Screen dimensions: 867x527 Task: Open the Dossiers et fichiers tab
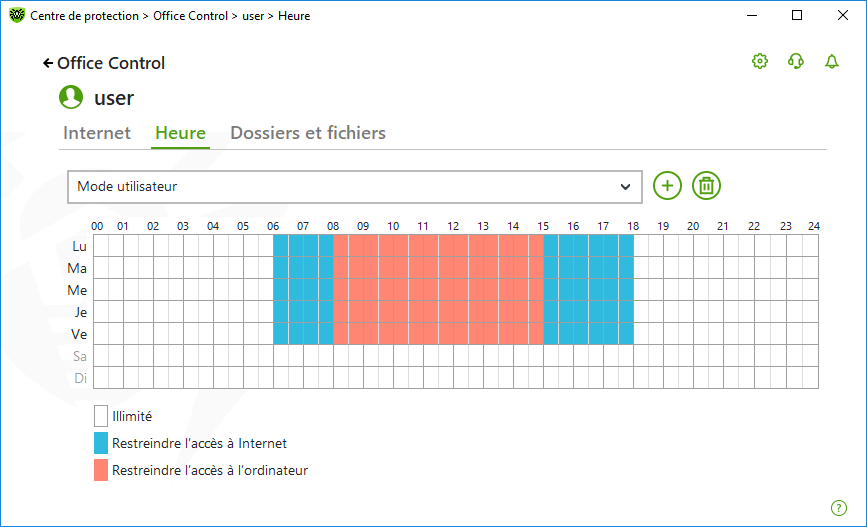pyautogui.click(x=308, y=133)
